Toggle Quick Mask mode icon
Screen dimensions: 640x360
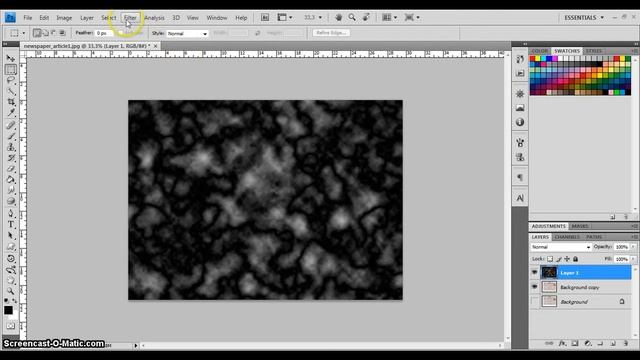click(11, 326)
